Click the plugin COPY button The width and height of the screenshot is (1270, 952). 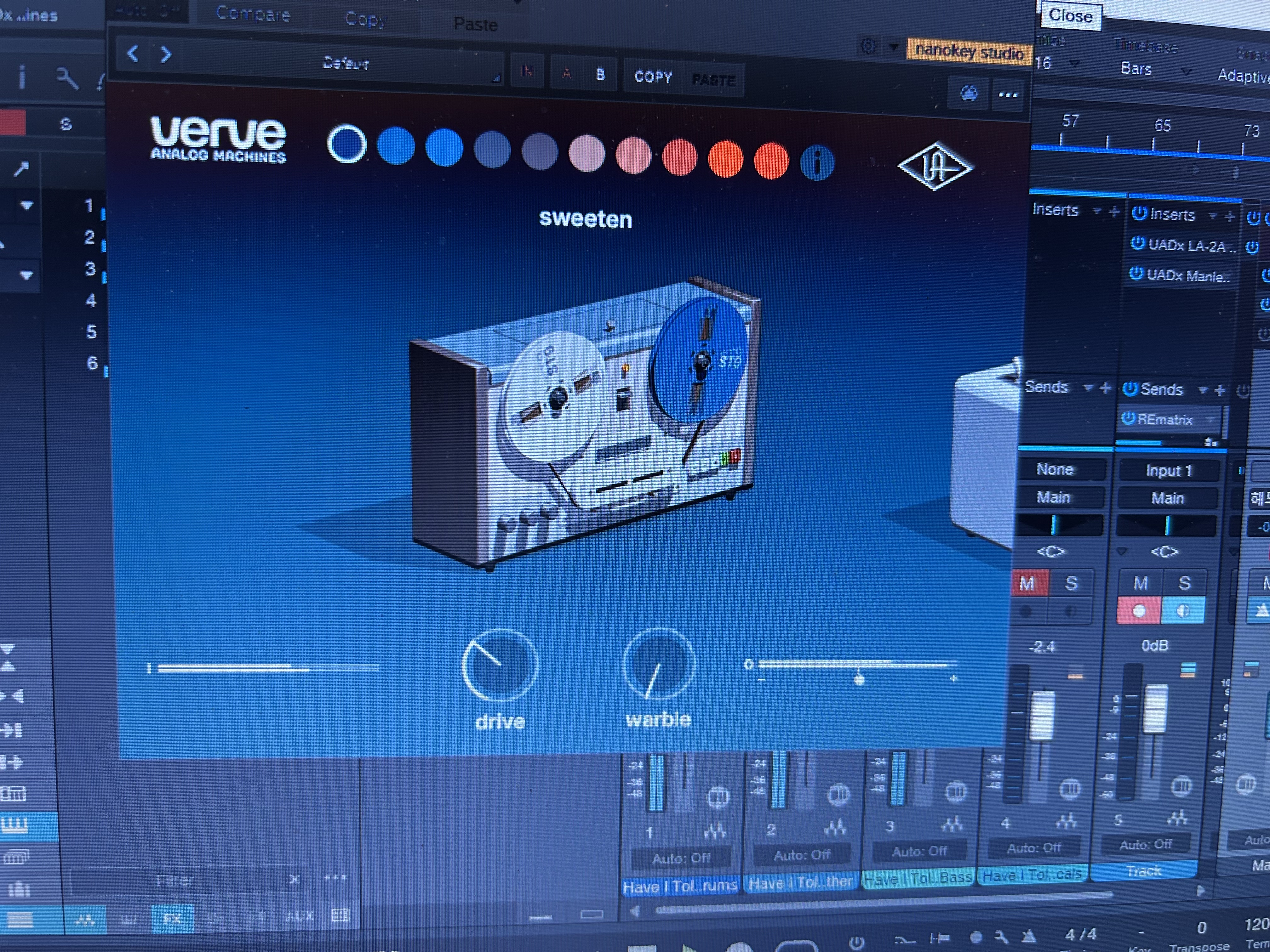coord(653,76)
